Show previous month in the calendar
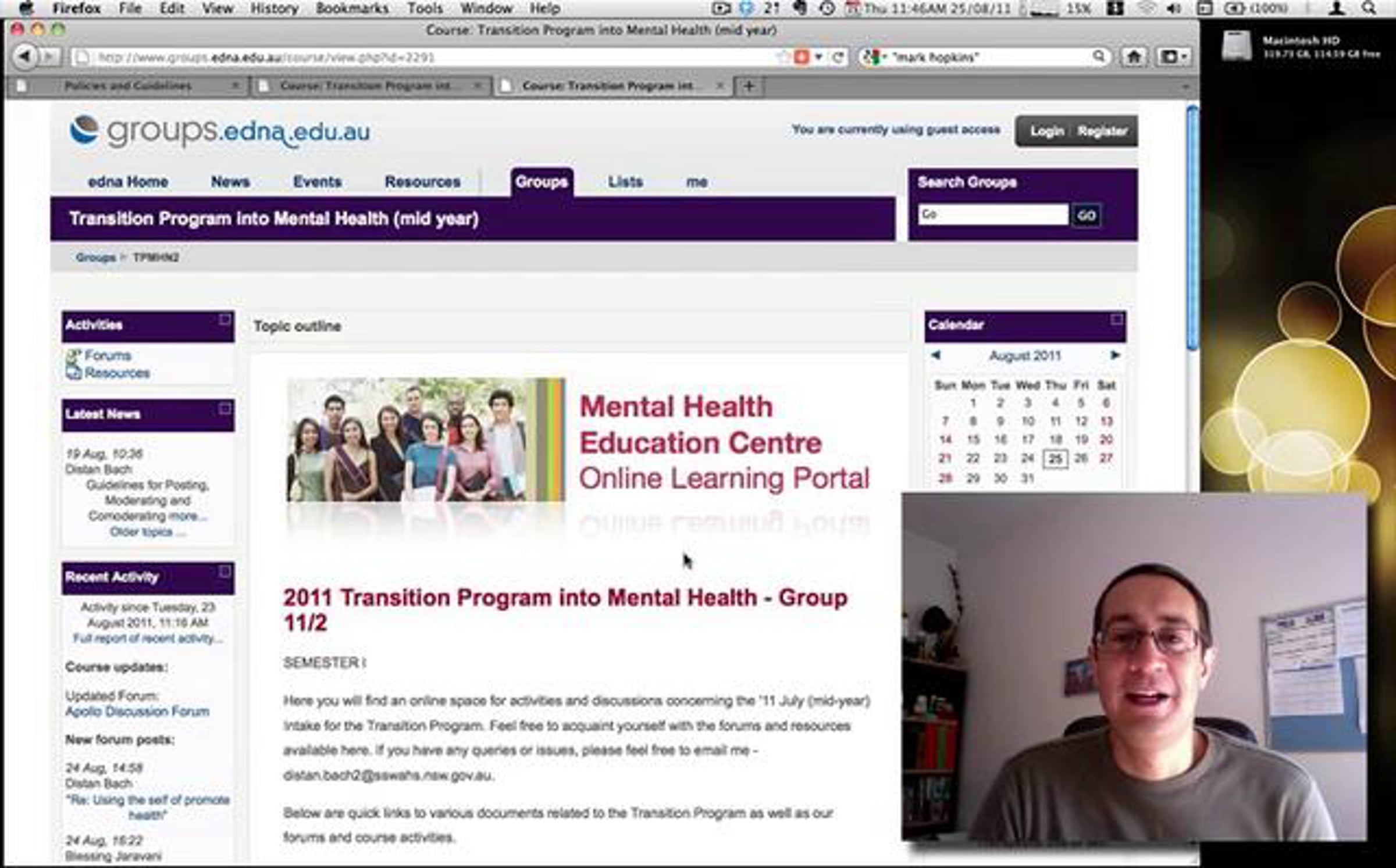This screenshot has width=1396, height=868. pyautogui.click(x=935, y=355)
